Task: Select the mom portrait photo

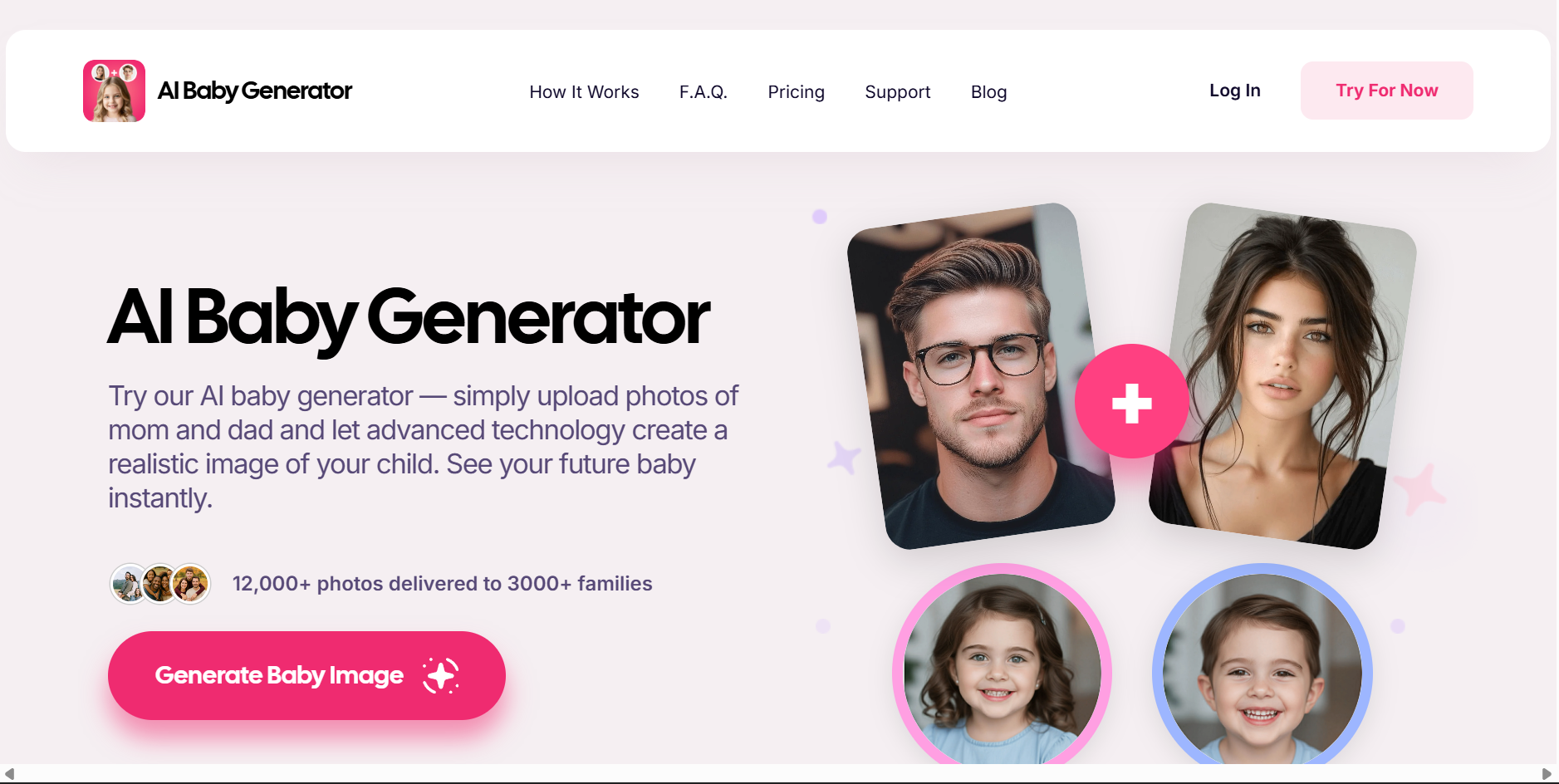Action: tap(1282, 375)
